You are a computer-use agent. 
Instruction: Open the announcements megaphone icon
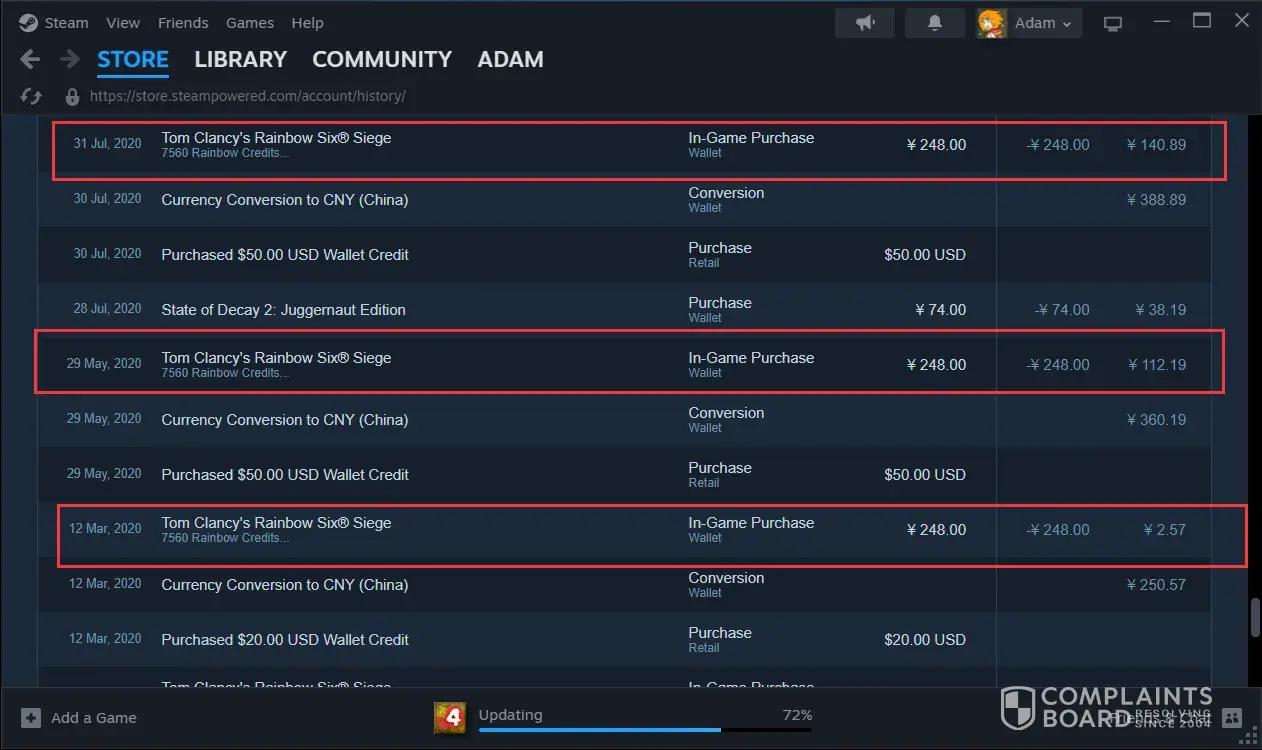coord(866,23)
